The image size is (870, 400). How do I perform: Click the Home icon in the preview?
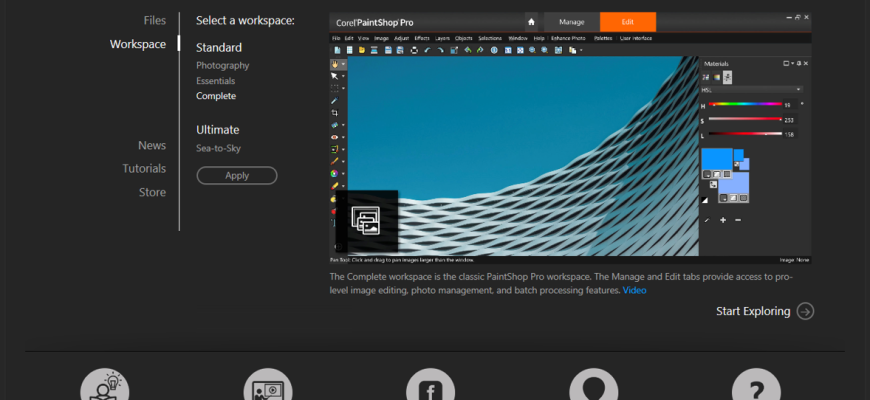531,22
